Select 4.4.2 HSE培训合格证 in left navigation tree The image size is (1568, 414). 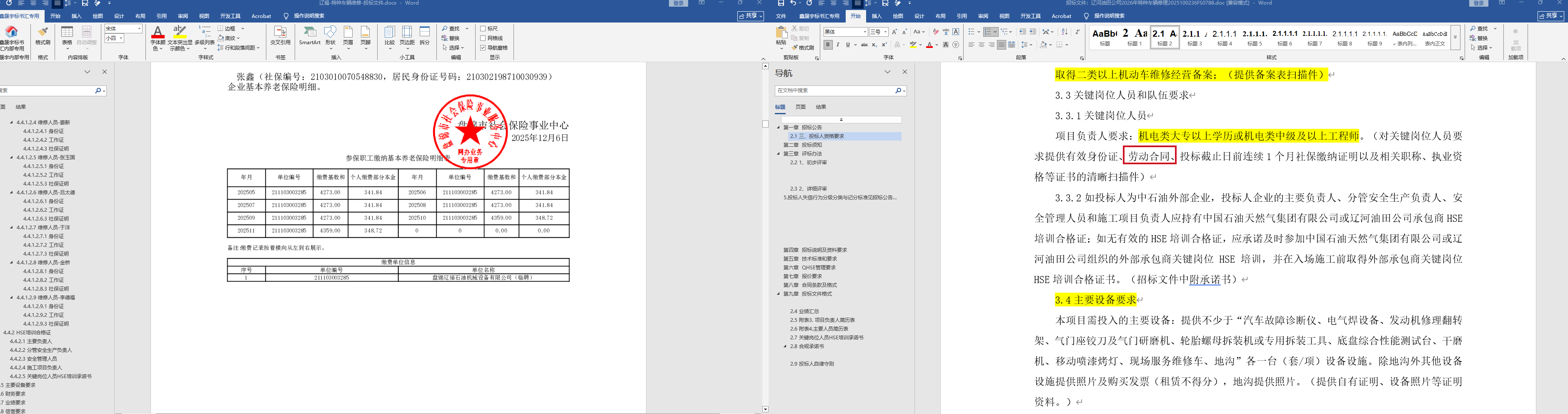28,332
